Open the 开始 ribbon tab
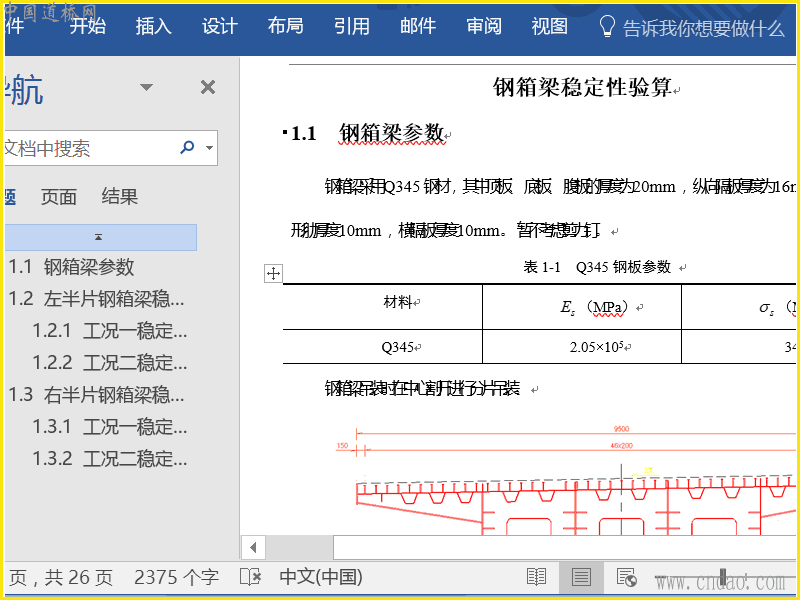The width and height of the screenshot is (800, 600). point(88,26)
